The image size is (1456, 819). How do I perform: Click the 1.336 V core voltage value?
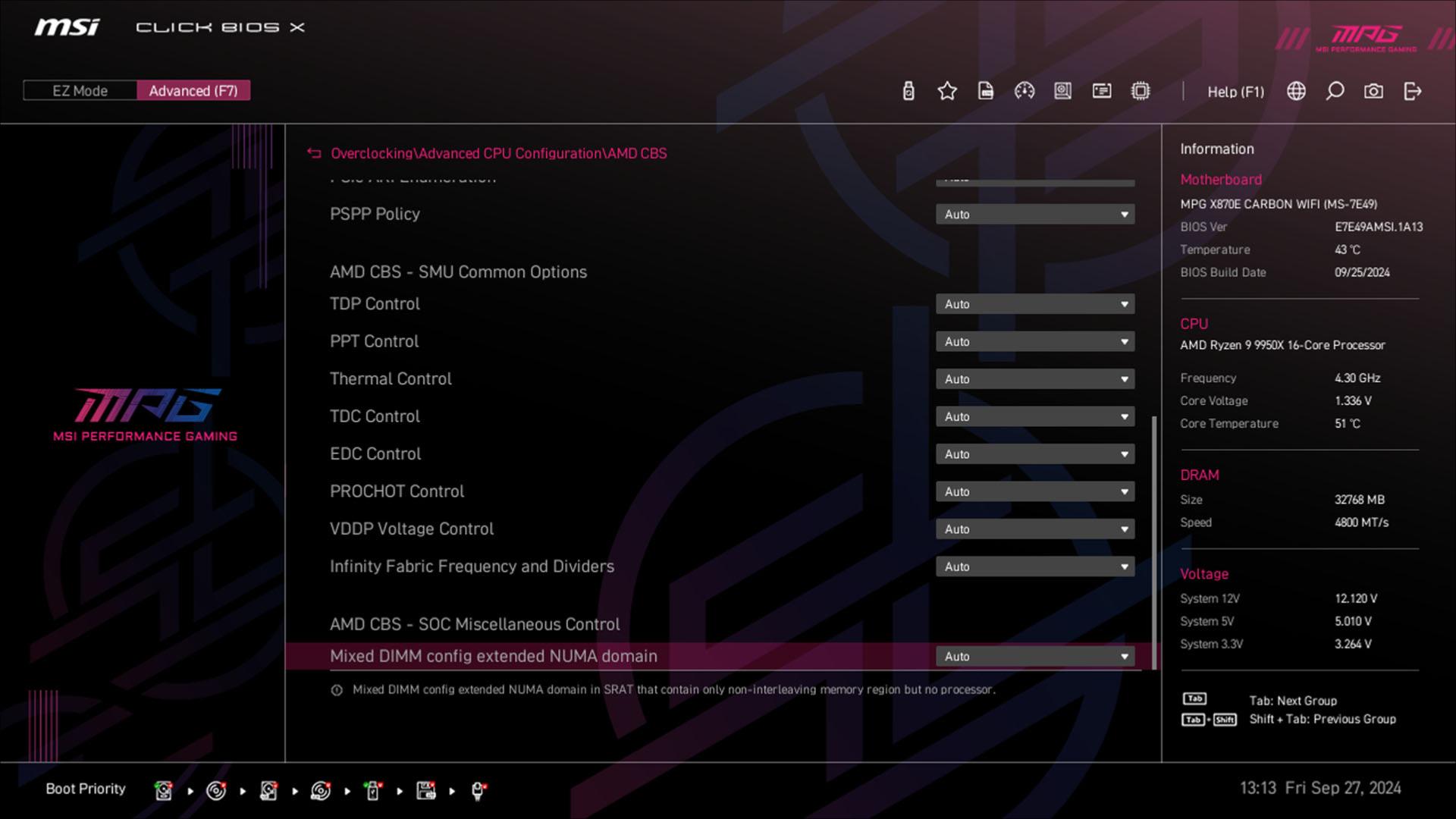[x=1353, y=400]
